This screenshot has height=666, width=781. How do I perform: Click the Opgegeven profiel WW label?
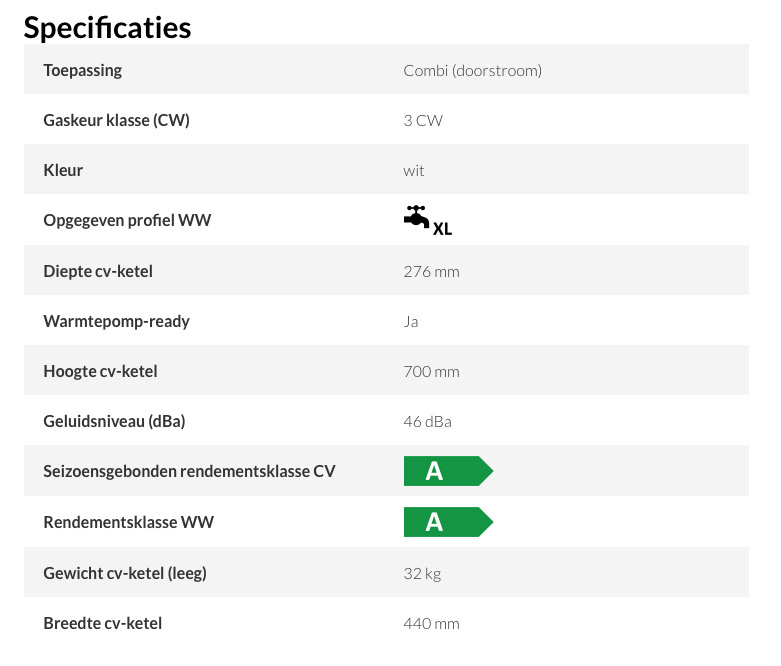point(127,220)
